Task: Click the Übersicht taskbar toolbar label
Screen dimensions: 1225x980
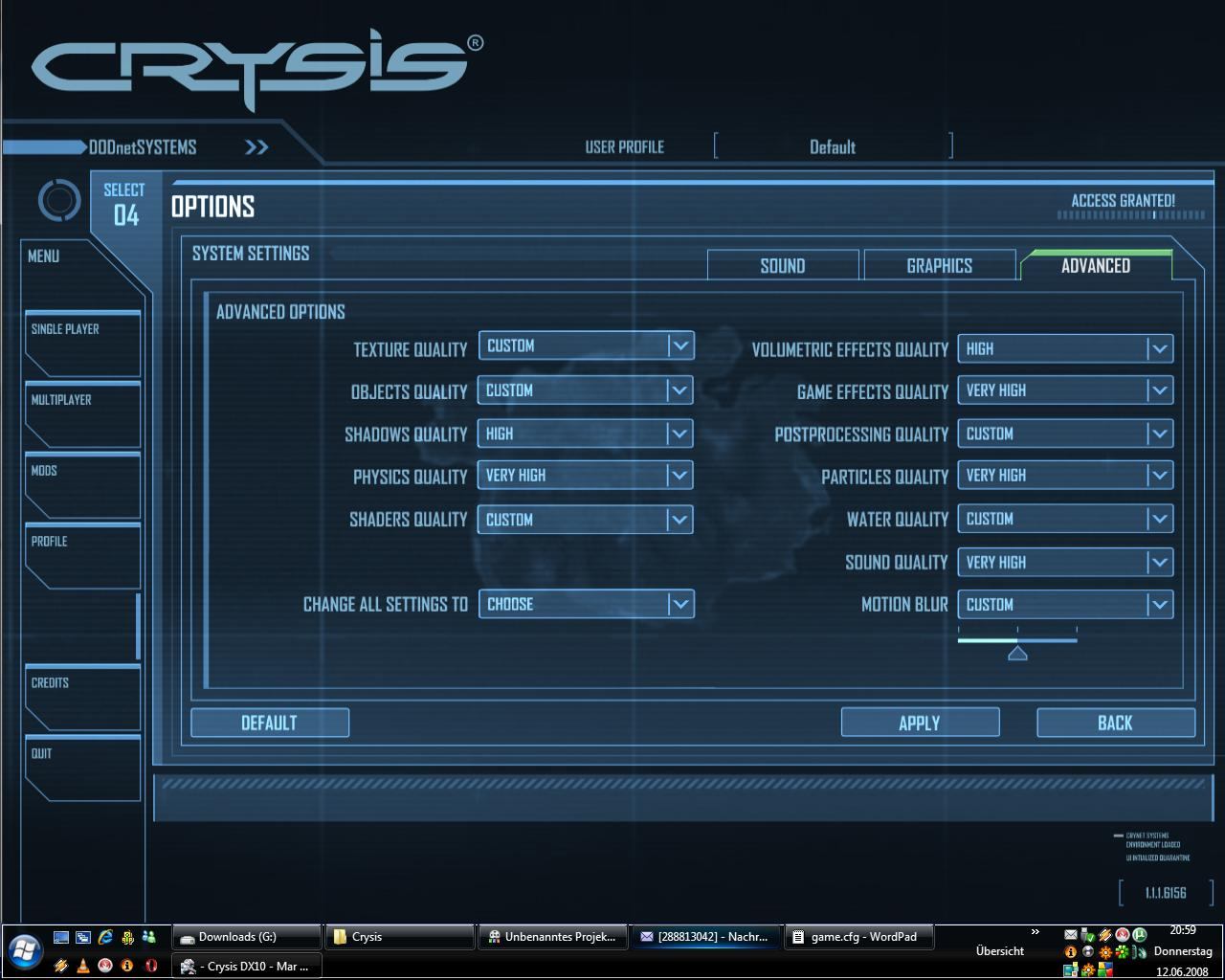Action: [x=1000, y=951]
